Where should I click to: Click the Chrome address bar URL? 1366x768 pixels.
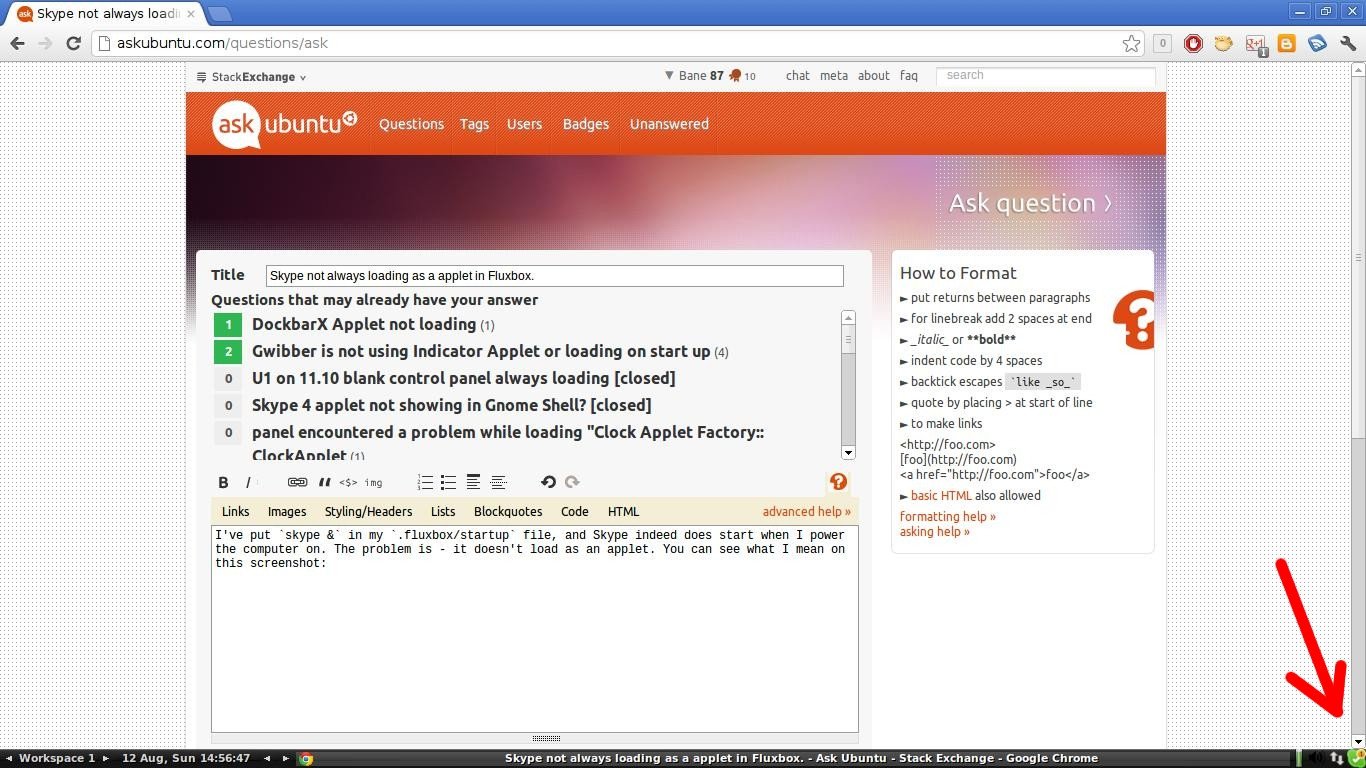click(x=222, y=43)
